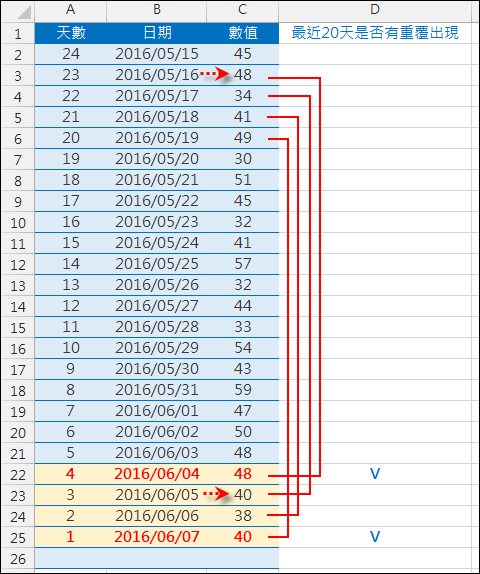Click date cell 2016/05/26

[x=157, y=285]
